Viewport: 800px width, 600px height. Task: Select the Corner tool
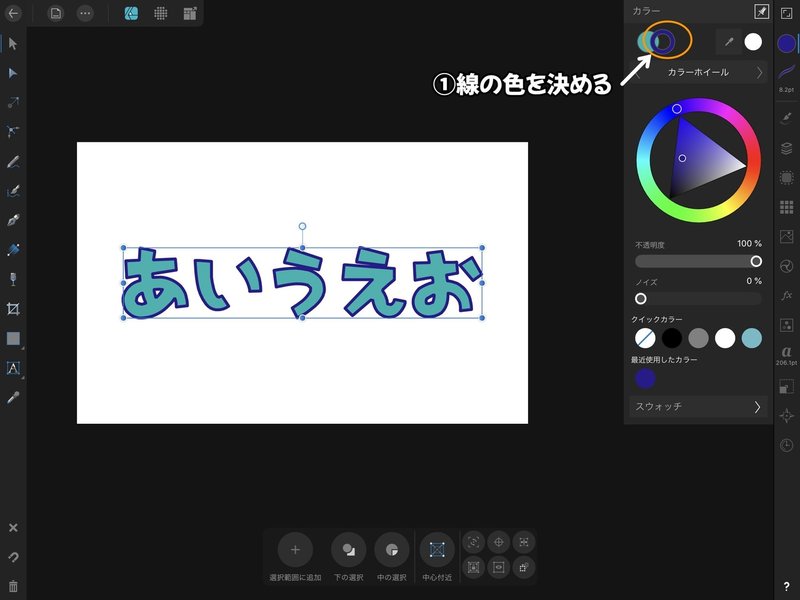pyautogui.click(x=13, y=132)
